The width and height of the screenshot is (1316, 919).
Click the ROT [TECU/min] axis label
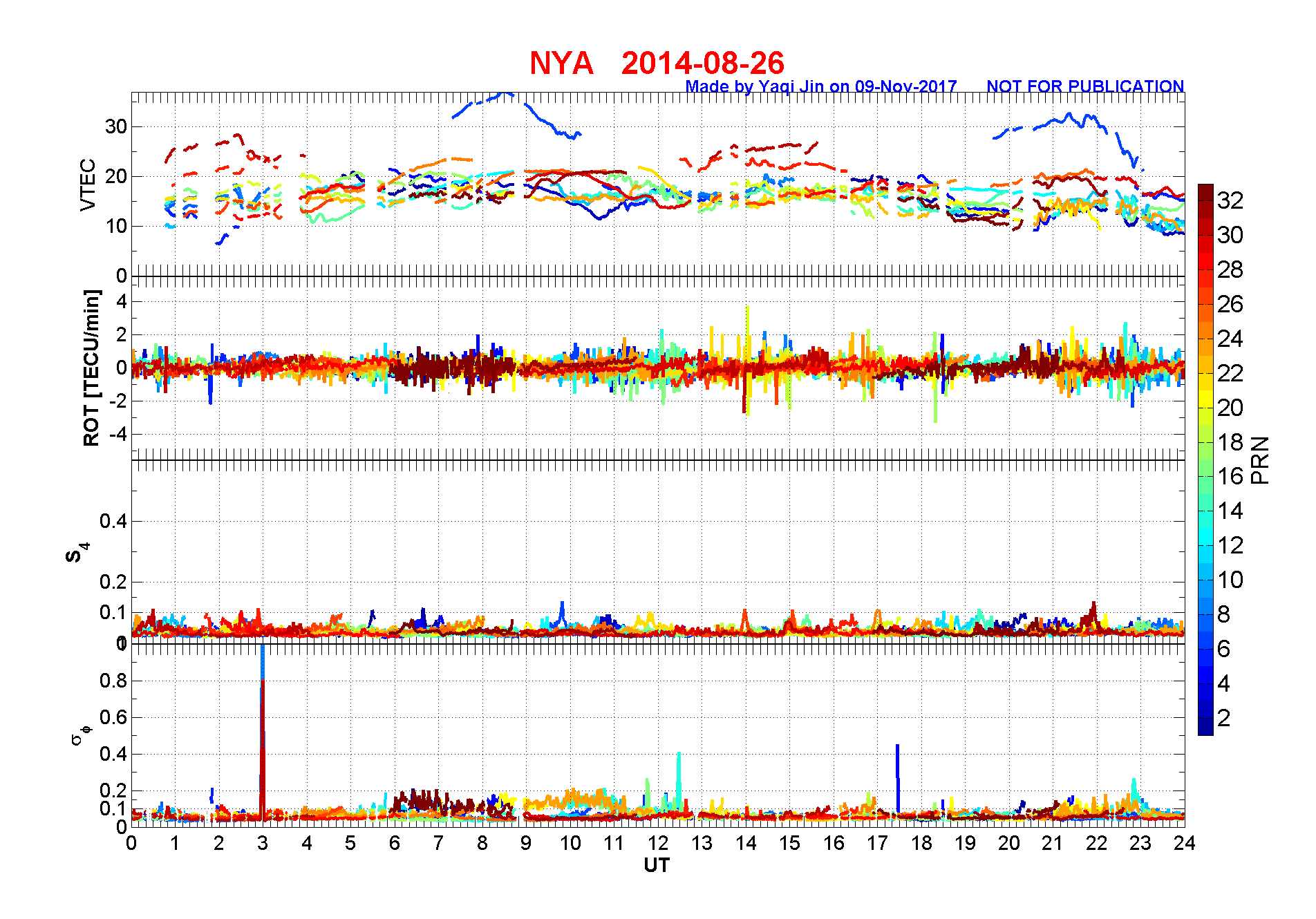(x=91, y=368)
